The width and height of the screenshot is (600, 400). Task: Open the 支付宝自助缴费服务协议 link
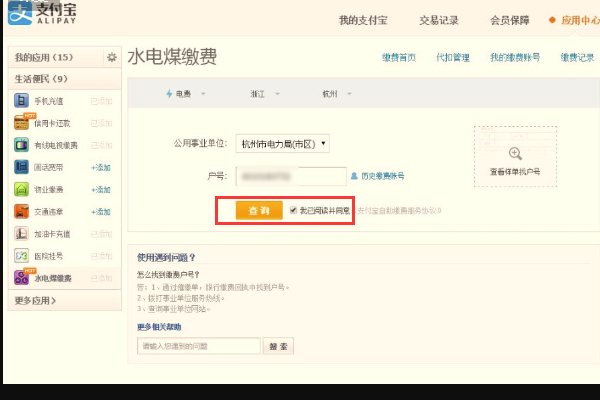coord(399,210)
